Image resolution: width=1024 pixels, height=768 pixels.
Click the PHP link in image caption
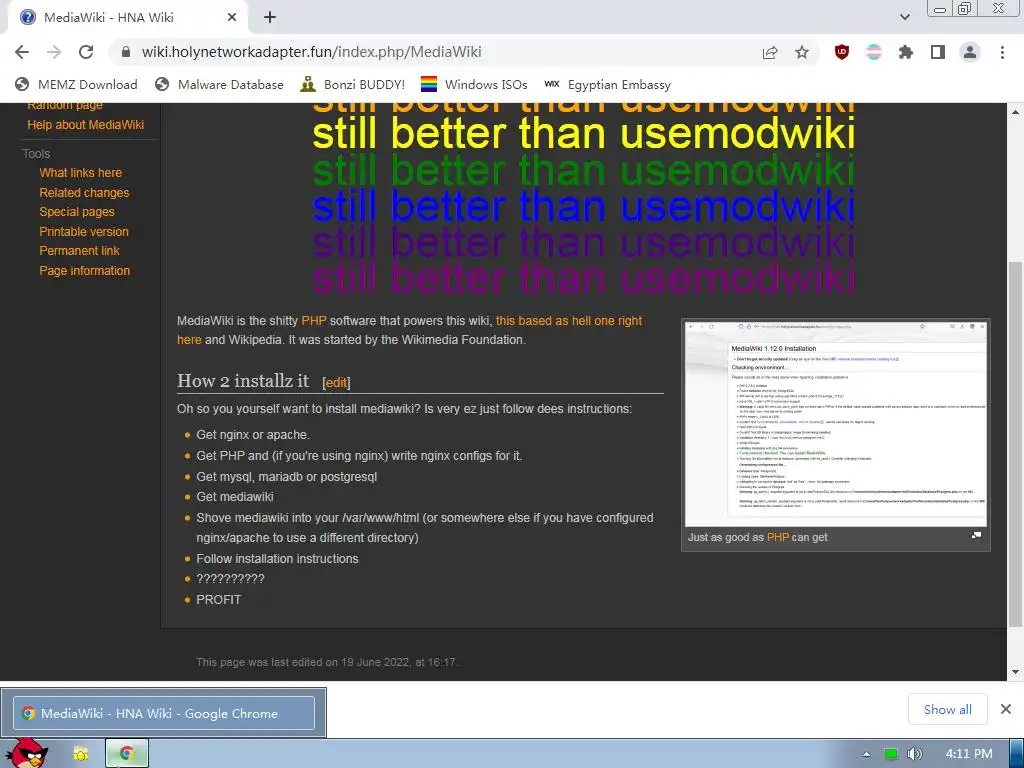pyautogui.click(x=778, y=537)
